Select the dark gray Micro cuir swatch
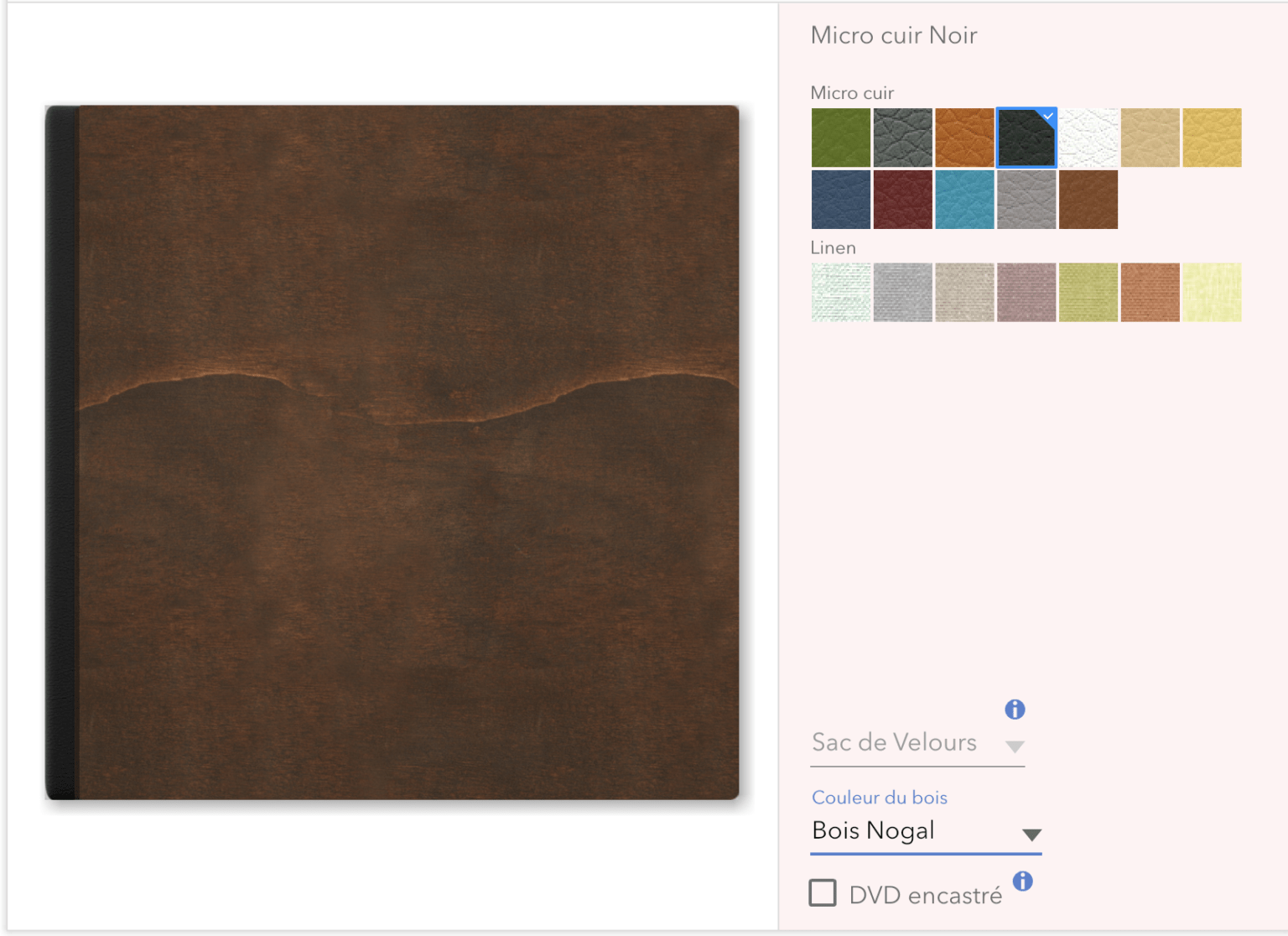Viewport: 1288px width, 936px height. coord(902,138)
